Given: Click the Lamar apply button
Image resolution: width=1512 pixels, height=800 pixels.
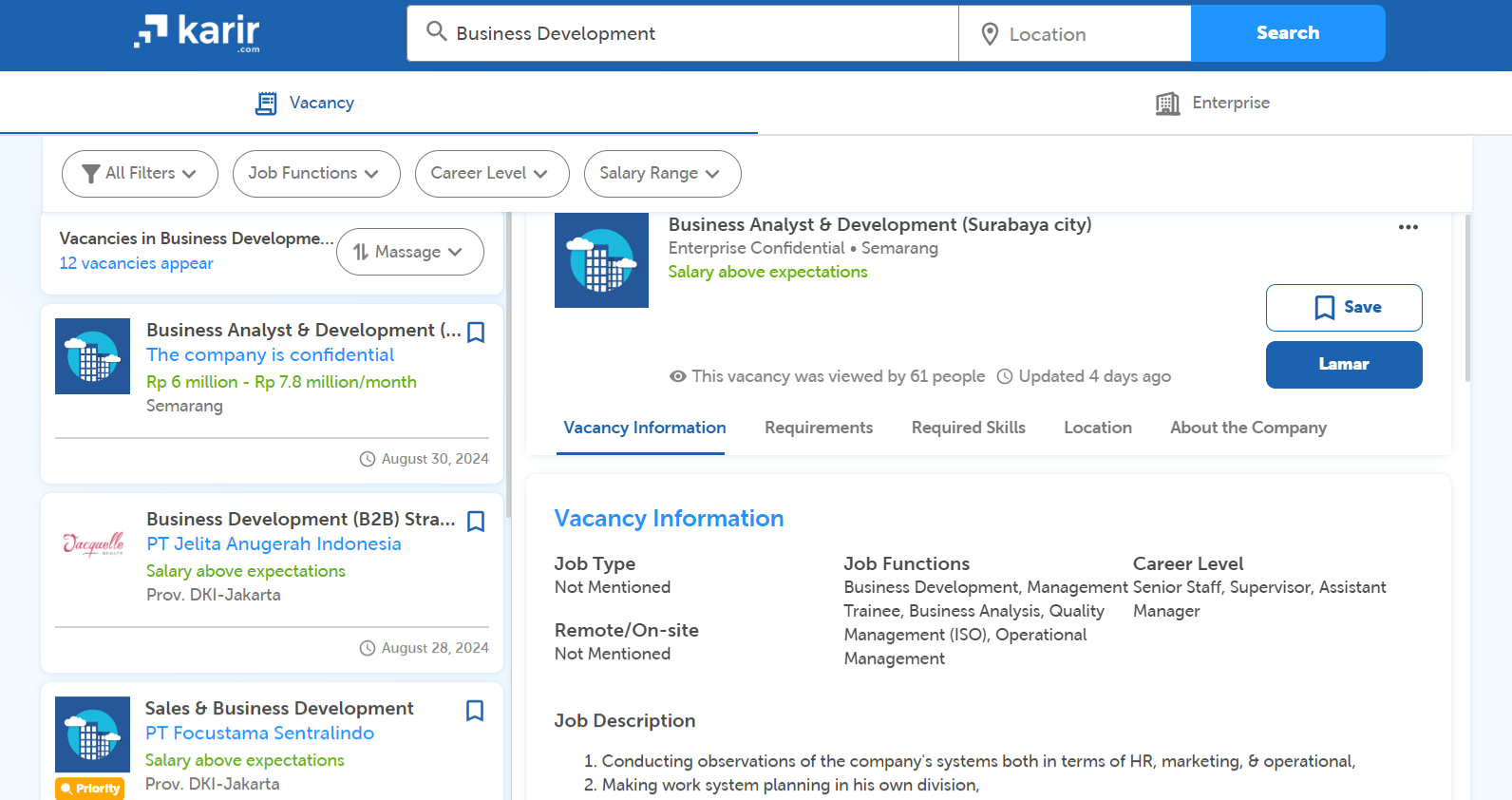Looking at the screenshot, I should pyautogui.click(x=1344, y=365).
